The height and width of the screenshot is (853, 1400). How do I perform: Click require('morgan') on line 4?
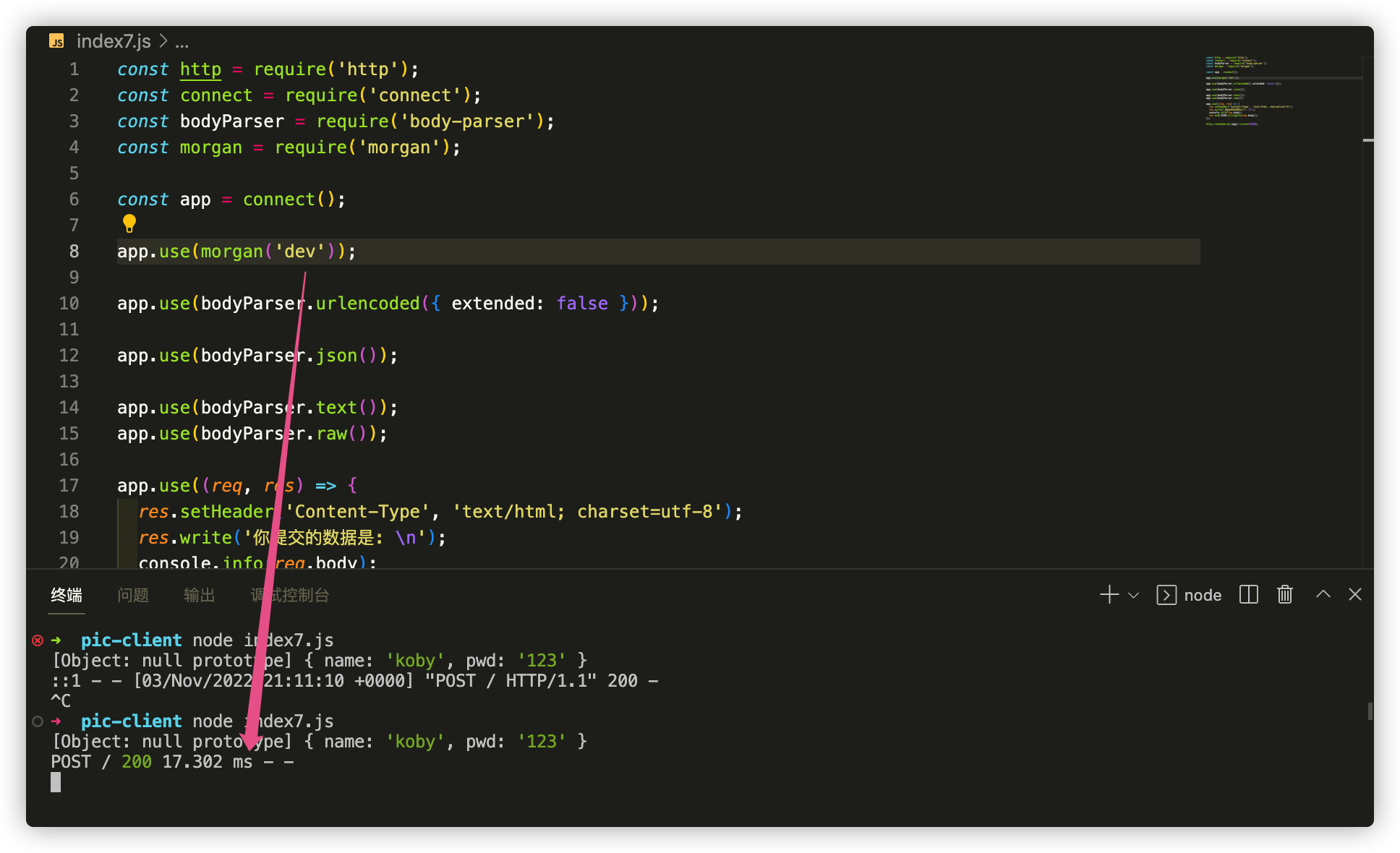pos(362,147)
